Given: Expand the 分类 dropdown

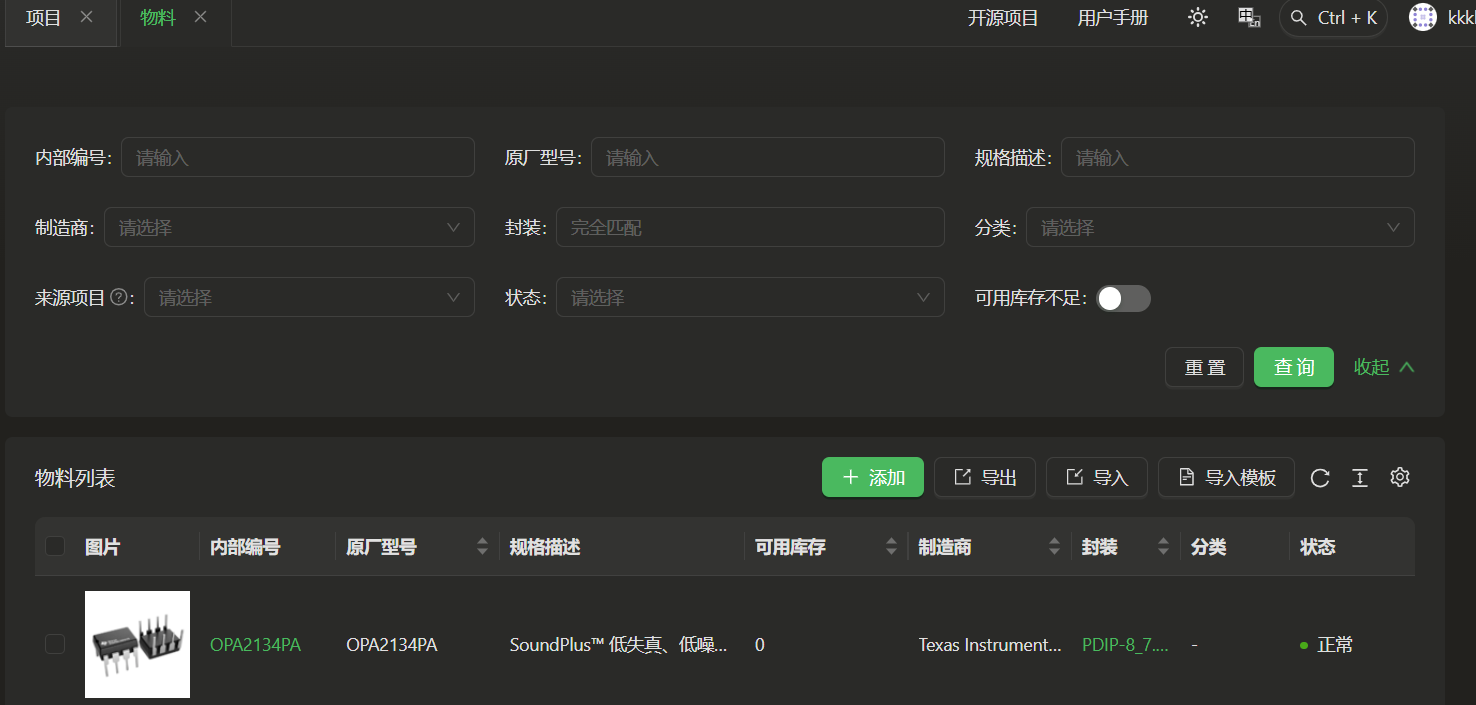Looking at the screenshot, I should click(x=1219, y=227).
